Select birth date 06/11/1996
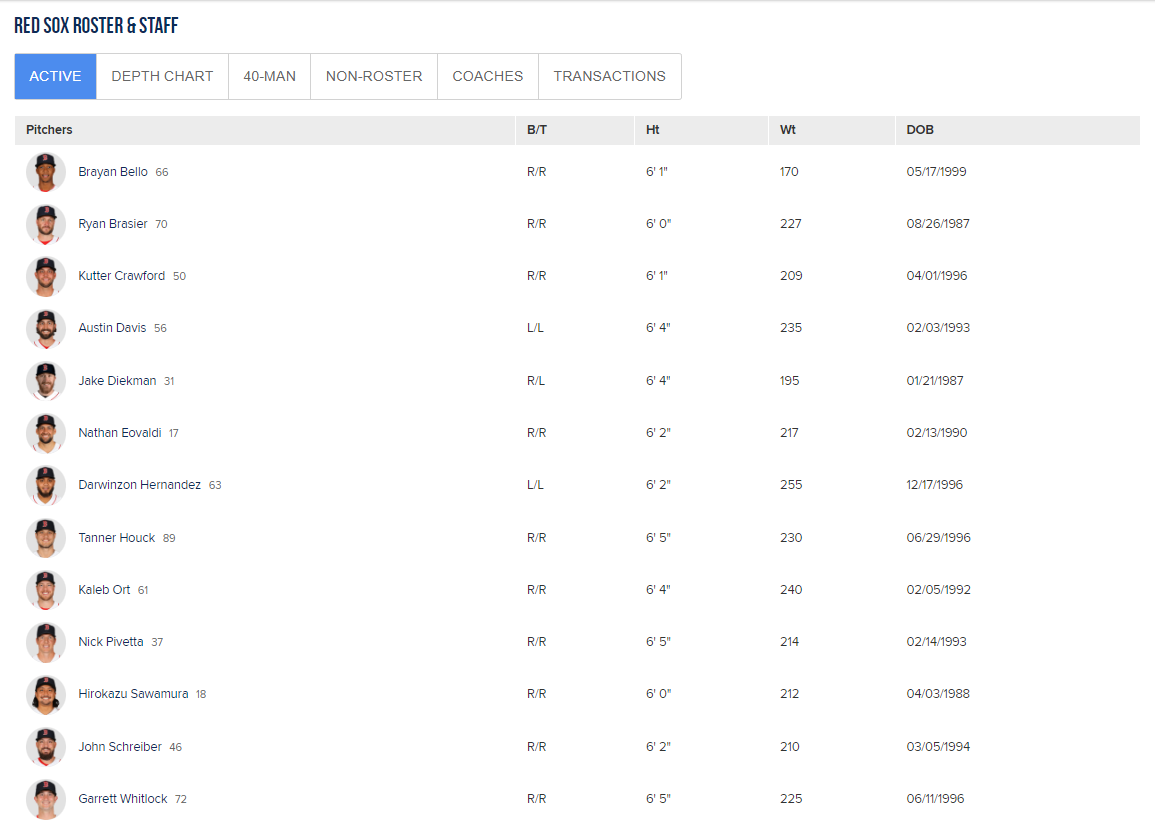 pyautogui.click(x=935, y=799)
